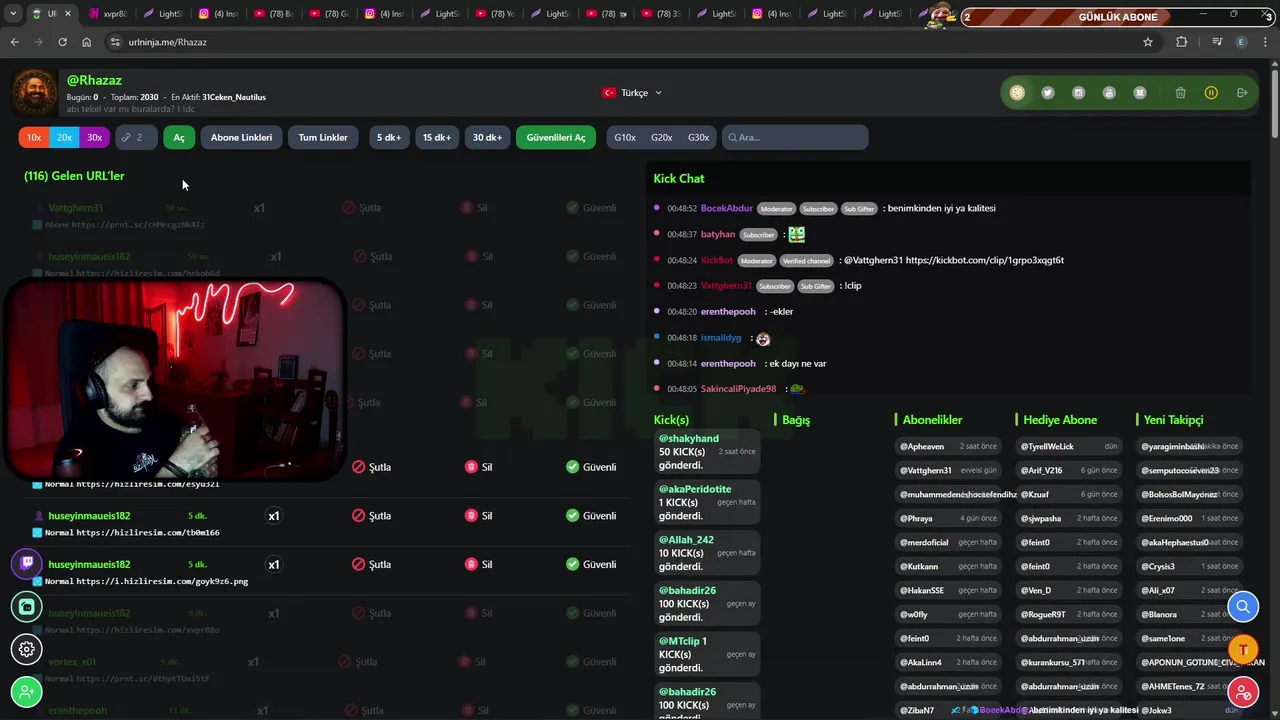Select the first round cookie-style toolbar icon

(1017, 93)
